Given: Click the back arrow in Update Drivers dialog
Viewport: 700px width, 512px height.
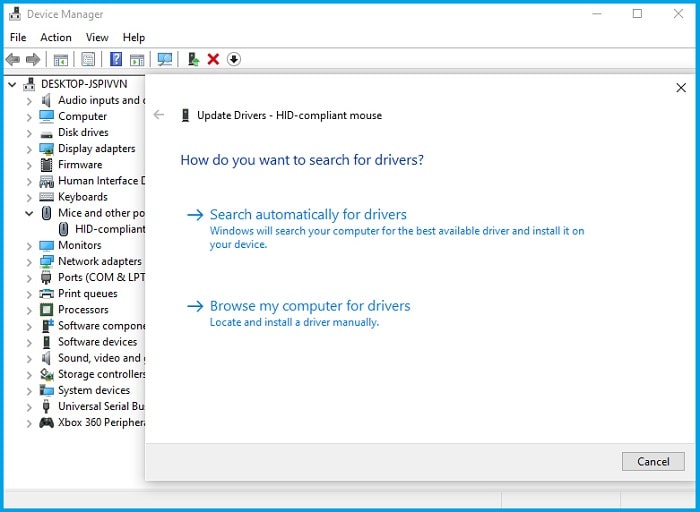Looking at the screenshot, I should coord(158,115).
